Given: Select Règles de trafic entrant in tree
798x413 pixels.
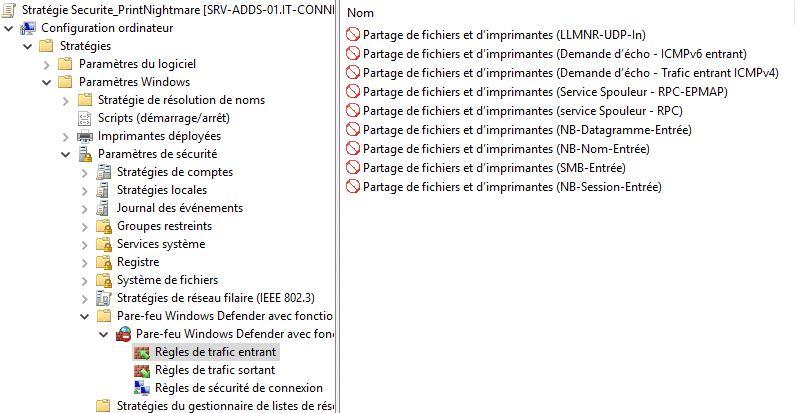Looking at the screenshot, I should click(x=216, y=352).
